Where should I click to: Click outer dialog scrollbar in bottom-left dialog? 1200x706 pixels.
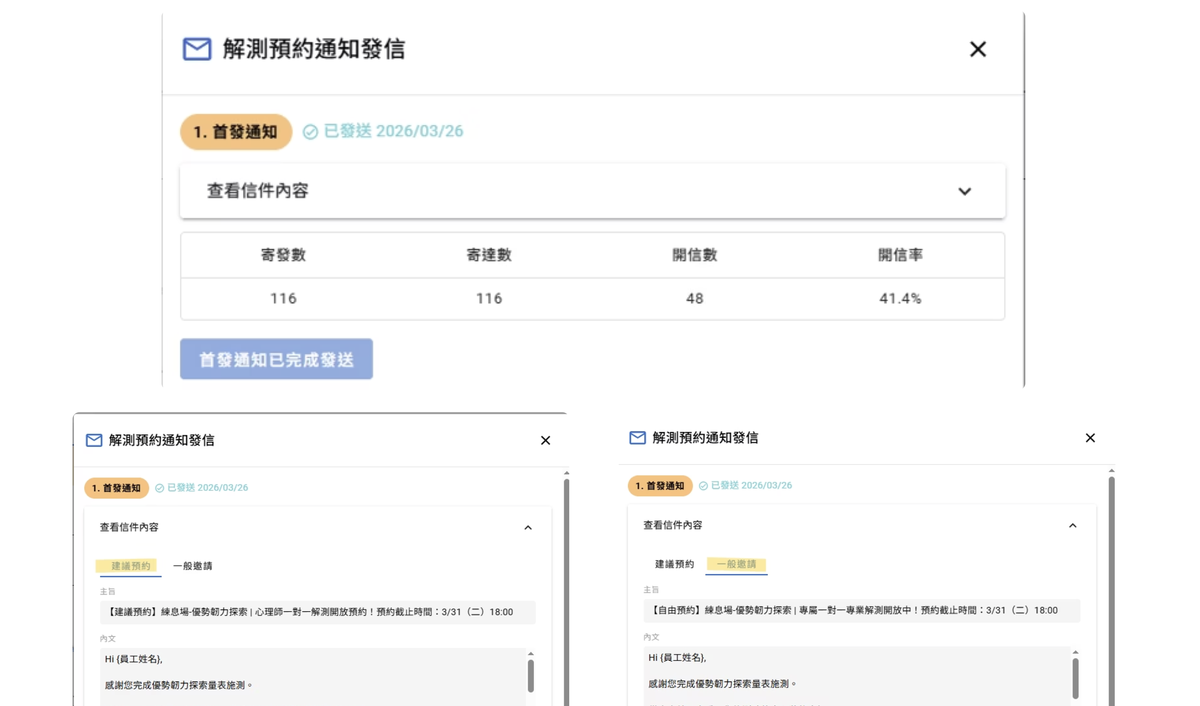[566, 590]
